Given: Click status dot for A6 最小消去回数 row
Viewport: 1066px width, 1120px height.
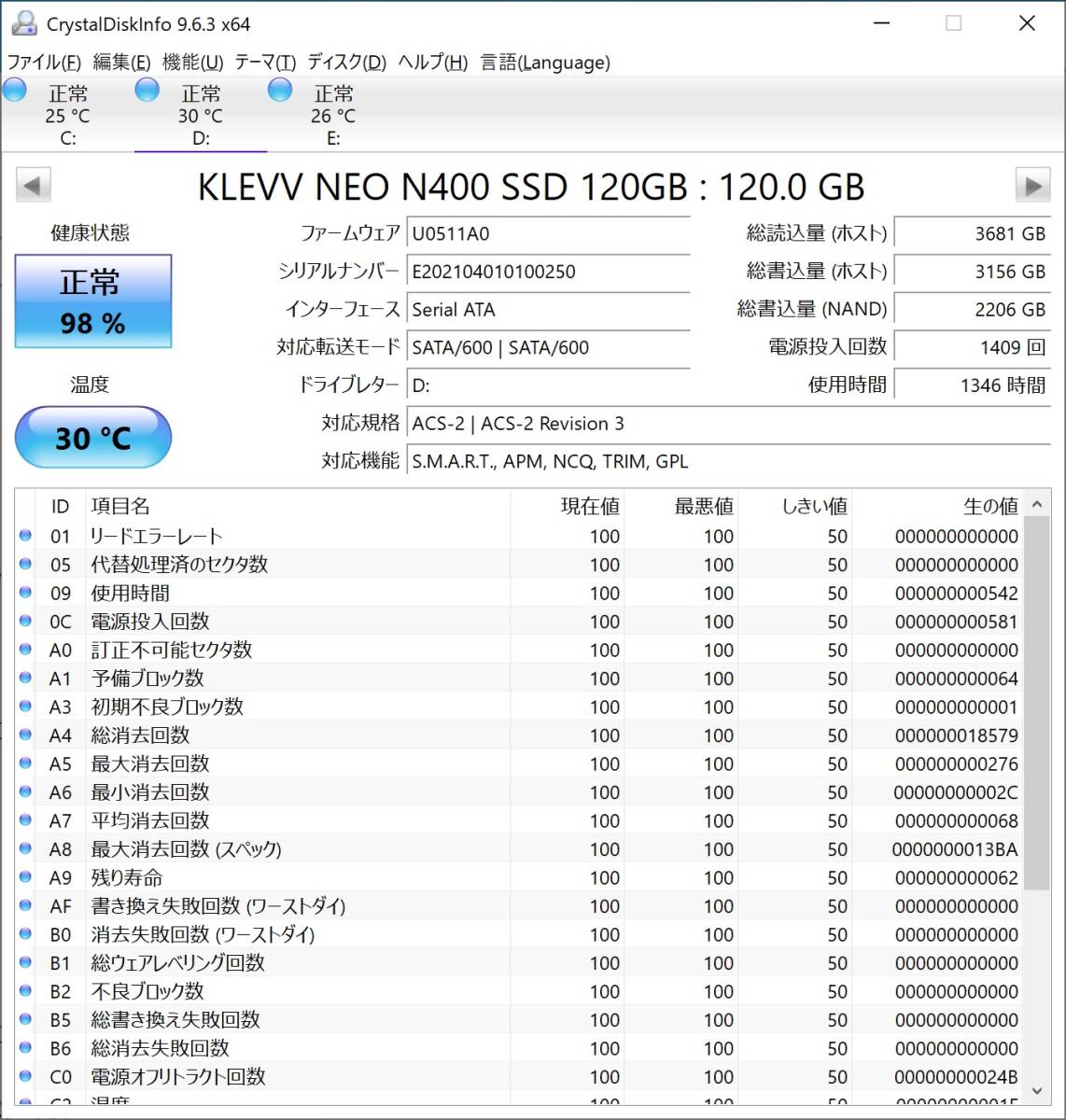Looking at the screenshot, I should 26,791.
